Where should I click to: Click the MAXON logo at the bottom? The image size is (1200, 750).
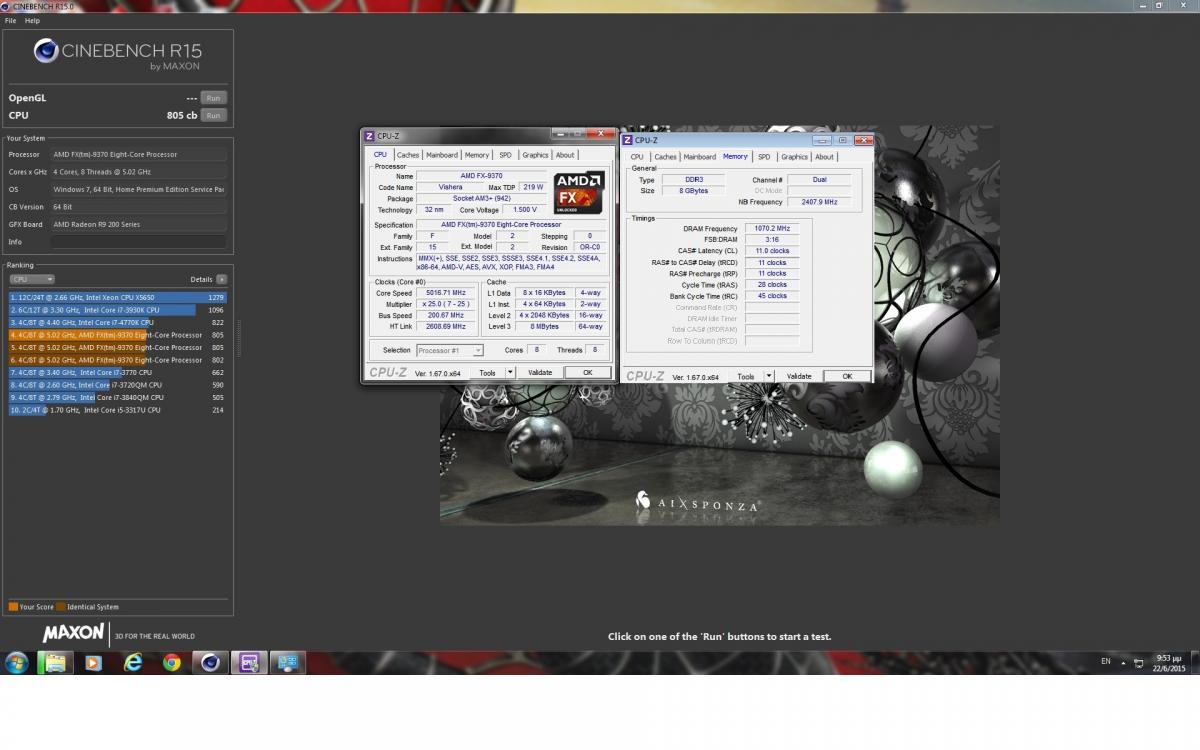73,633
